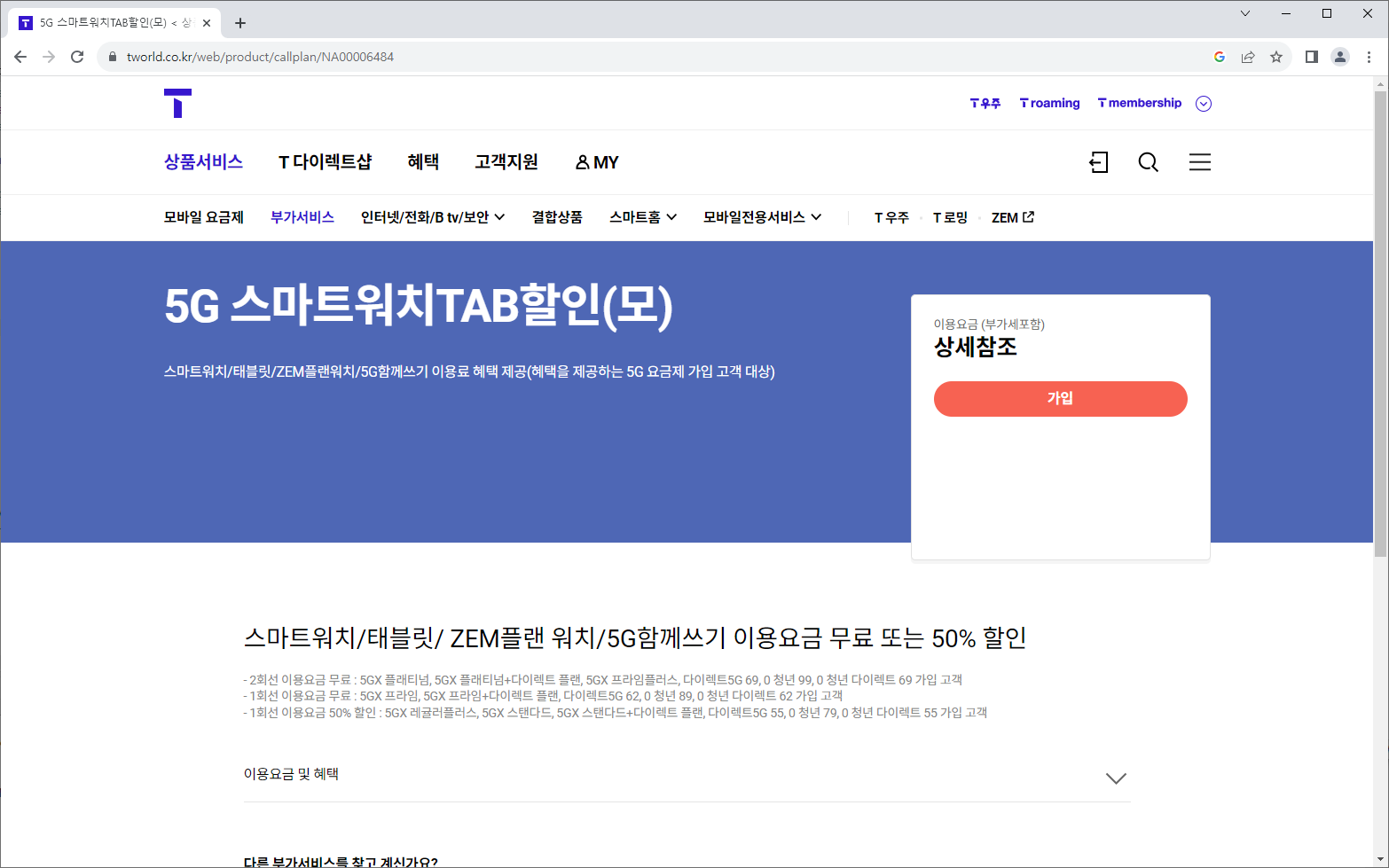
Task: Select the 모바일 요금제 submenu
Action: pos(203,217)
